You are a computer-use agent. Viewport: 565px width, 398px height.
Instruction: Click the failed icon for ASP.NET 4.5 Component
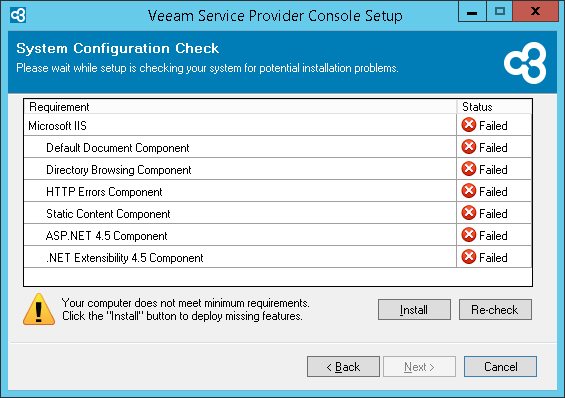click(x=469, y=235)
